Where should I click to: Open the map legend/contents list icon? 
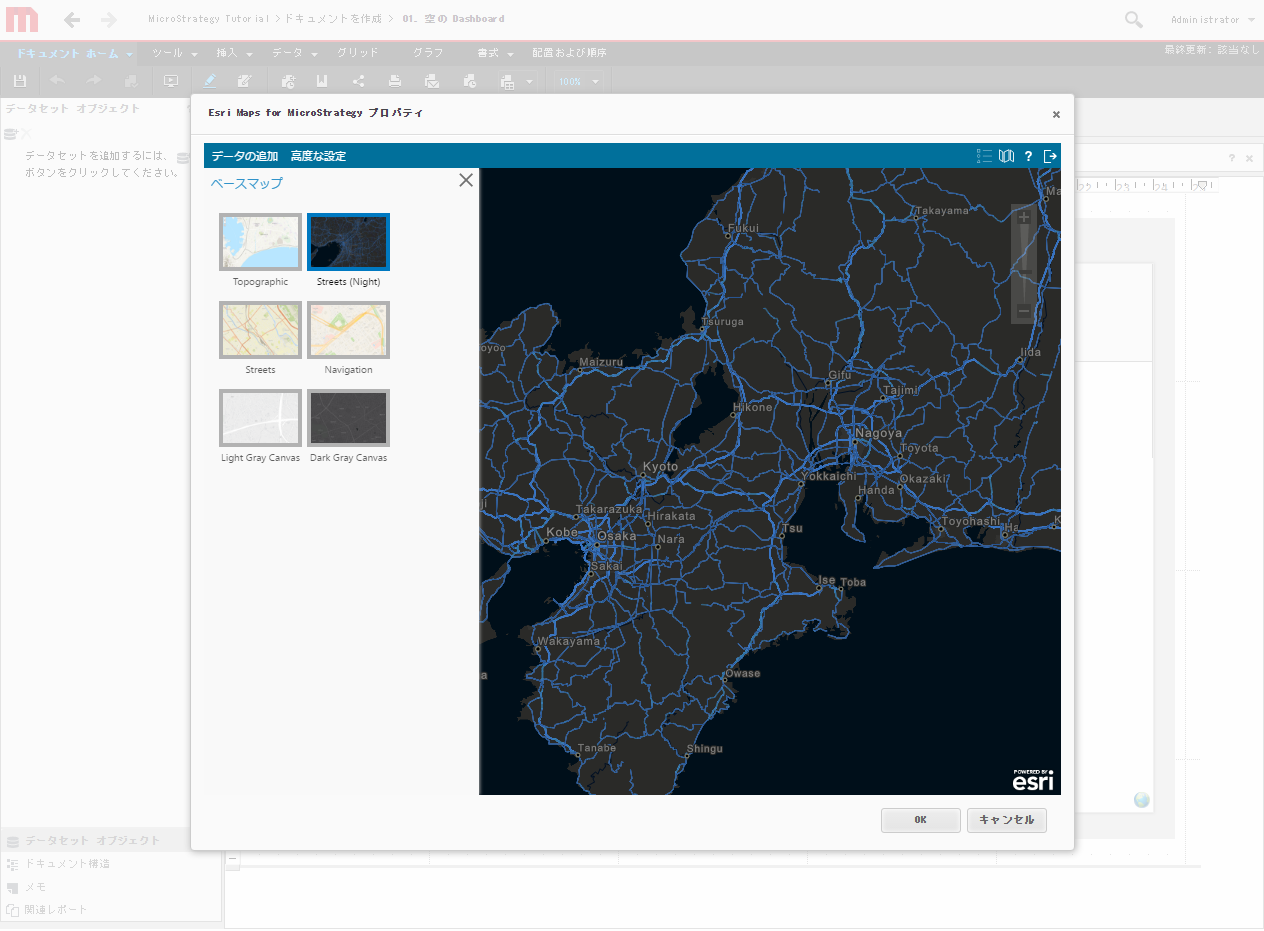pos(985,156)
